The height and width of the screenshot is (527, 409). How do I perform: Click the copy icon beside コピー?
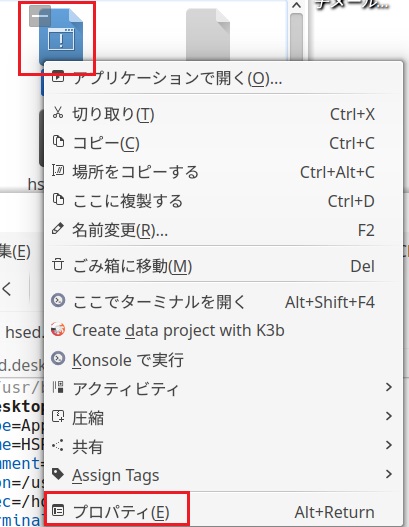coord(58,142)
